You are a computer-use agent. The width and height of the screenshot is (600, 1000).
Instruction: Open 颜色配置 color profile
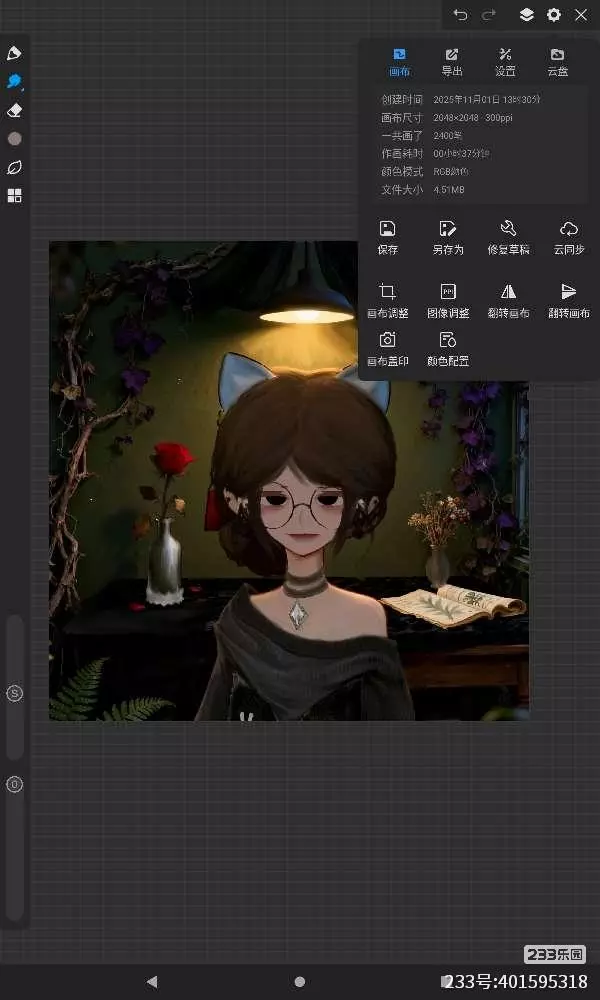tap(448, 349)
